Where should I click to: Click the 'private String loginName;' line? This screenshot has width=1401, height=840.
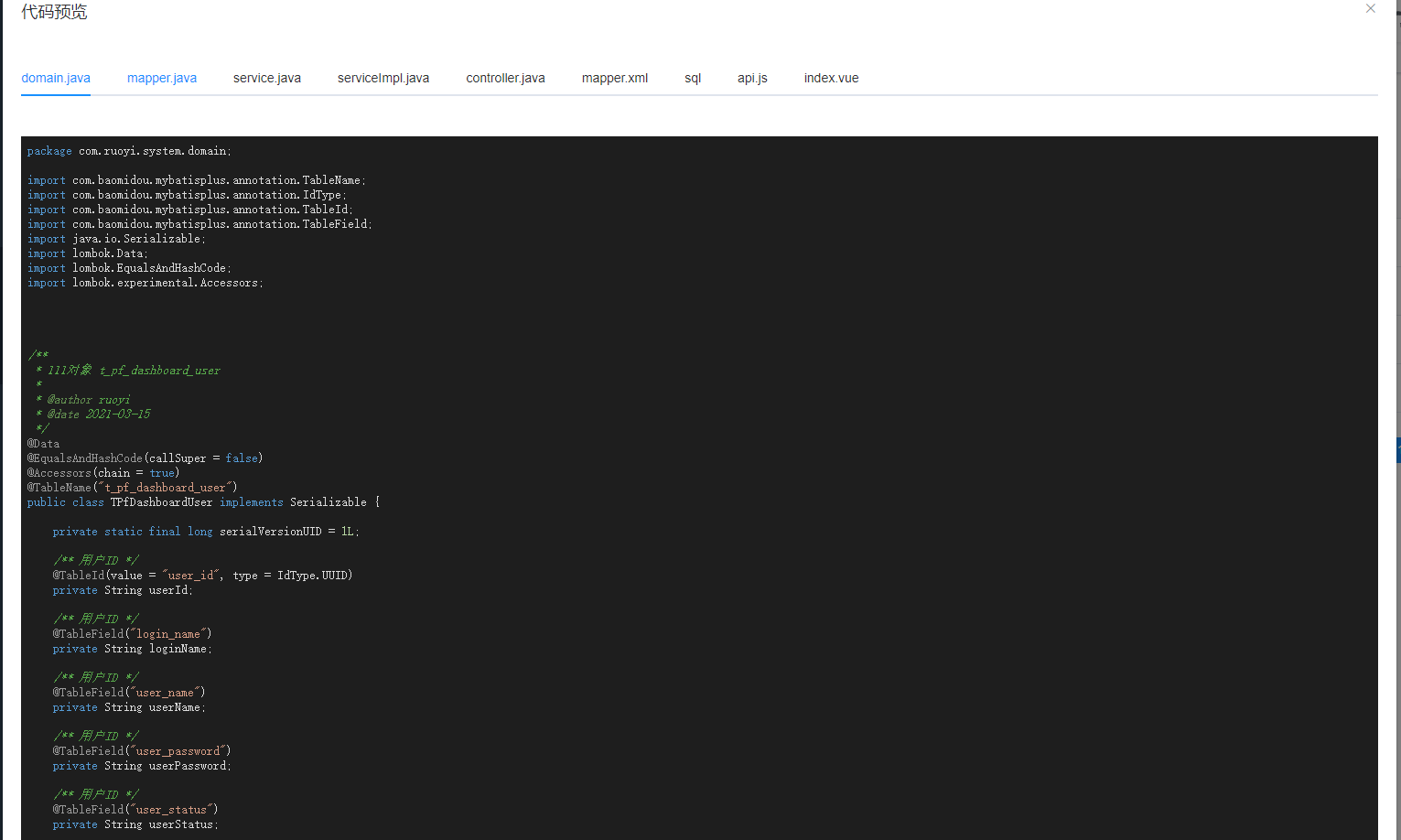(132, 649)
